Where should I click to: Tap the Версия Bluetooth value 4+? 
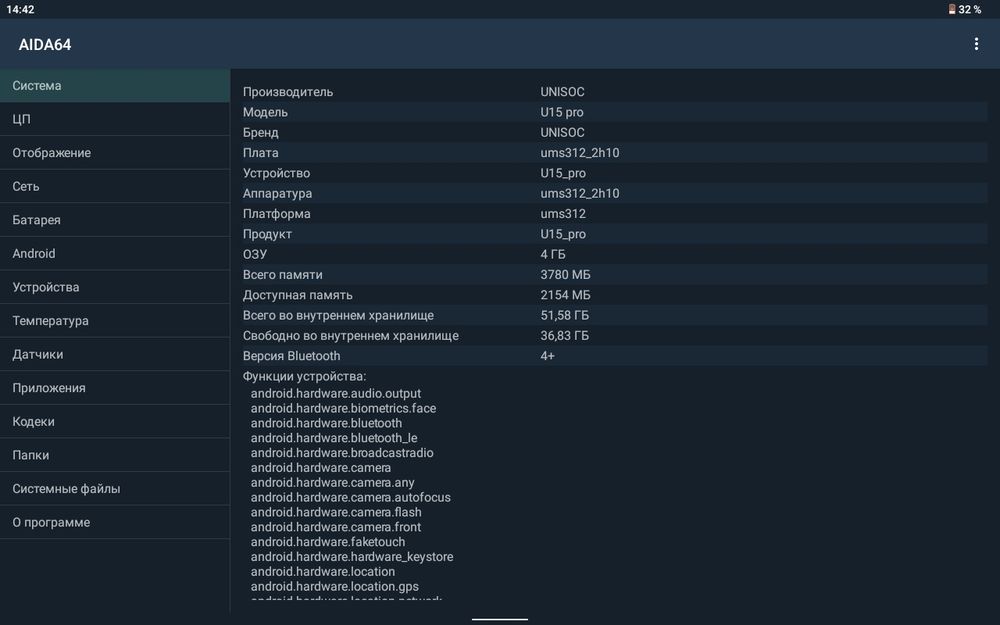click(547, 357)
